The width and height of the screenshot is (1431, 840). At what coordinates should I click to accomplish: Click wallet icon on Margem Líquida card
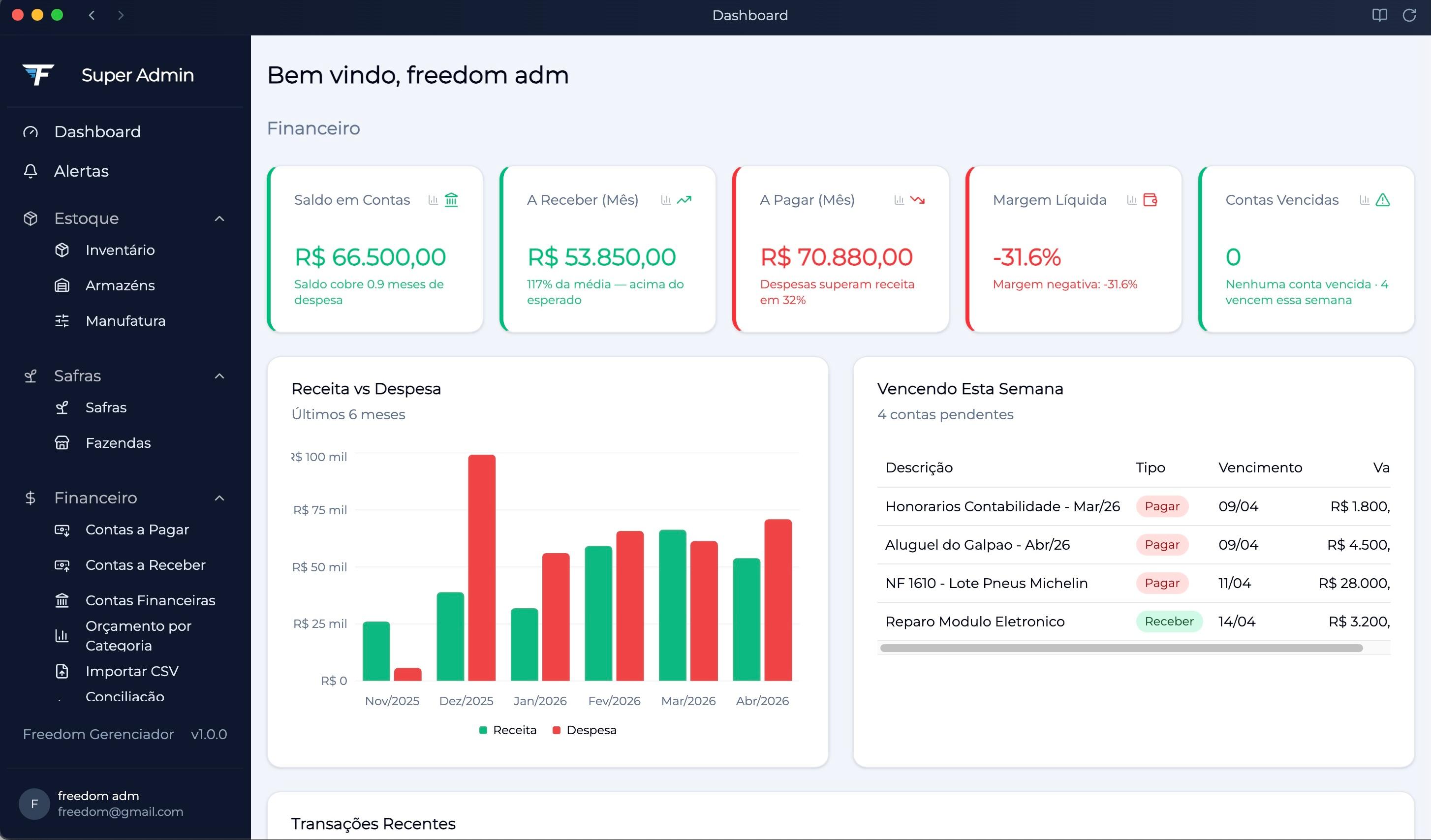click(1150, 200)
